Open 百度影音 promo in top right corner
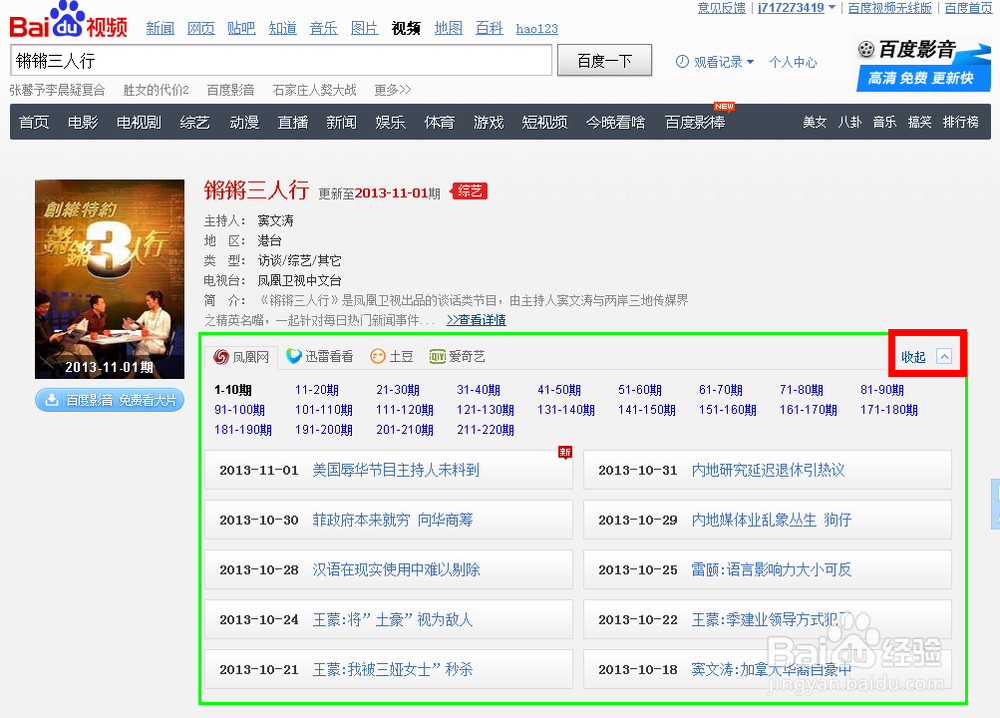 click(921, 60)
